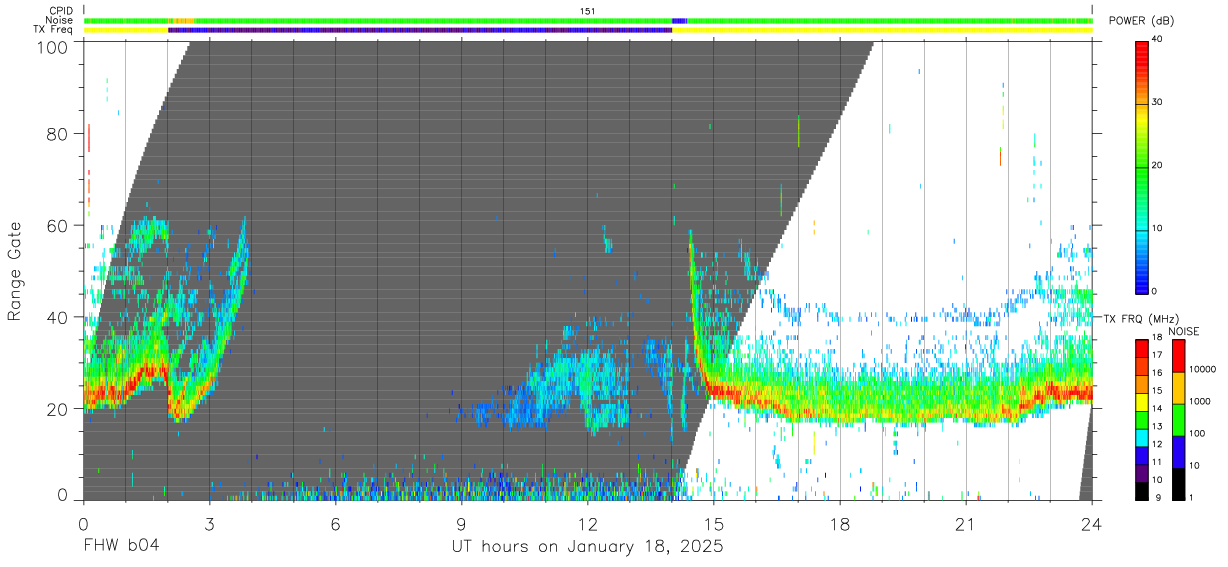Click the Range Gate axis label
This screenshot has height=567, width=1228.
[15, 270]
